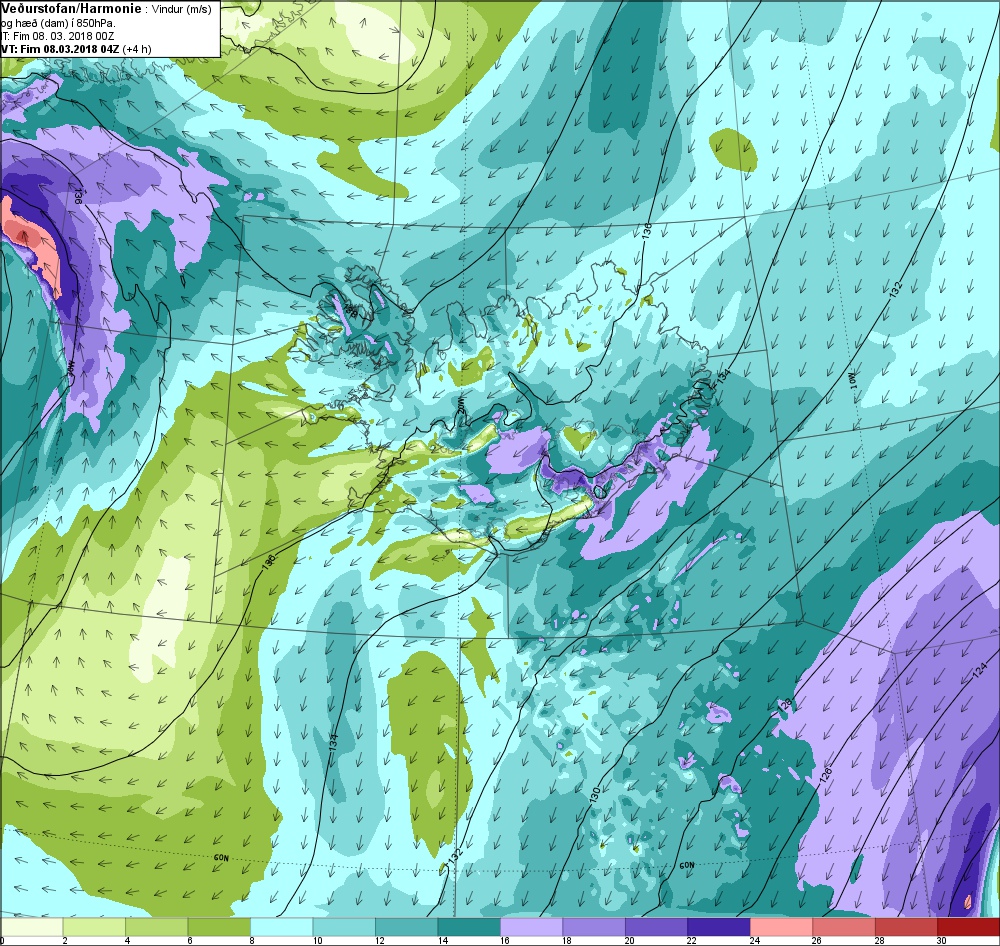Select the 24–26 m/s pink legend swatch
Viewport: 1000px width, 946px height.
pos(782,926)
